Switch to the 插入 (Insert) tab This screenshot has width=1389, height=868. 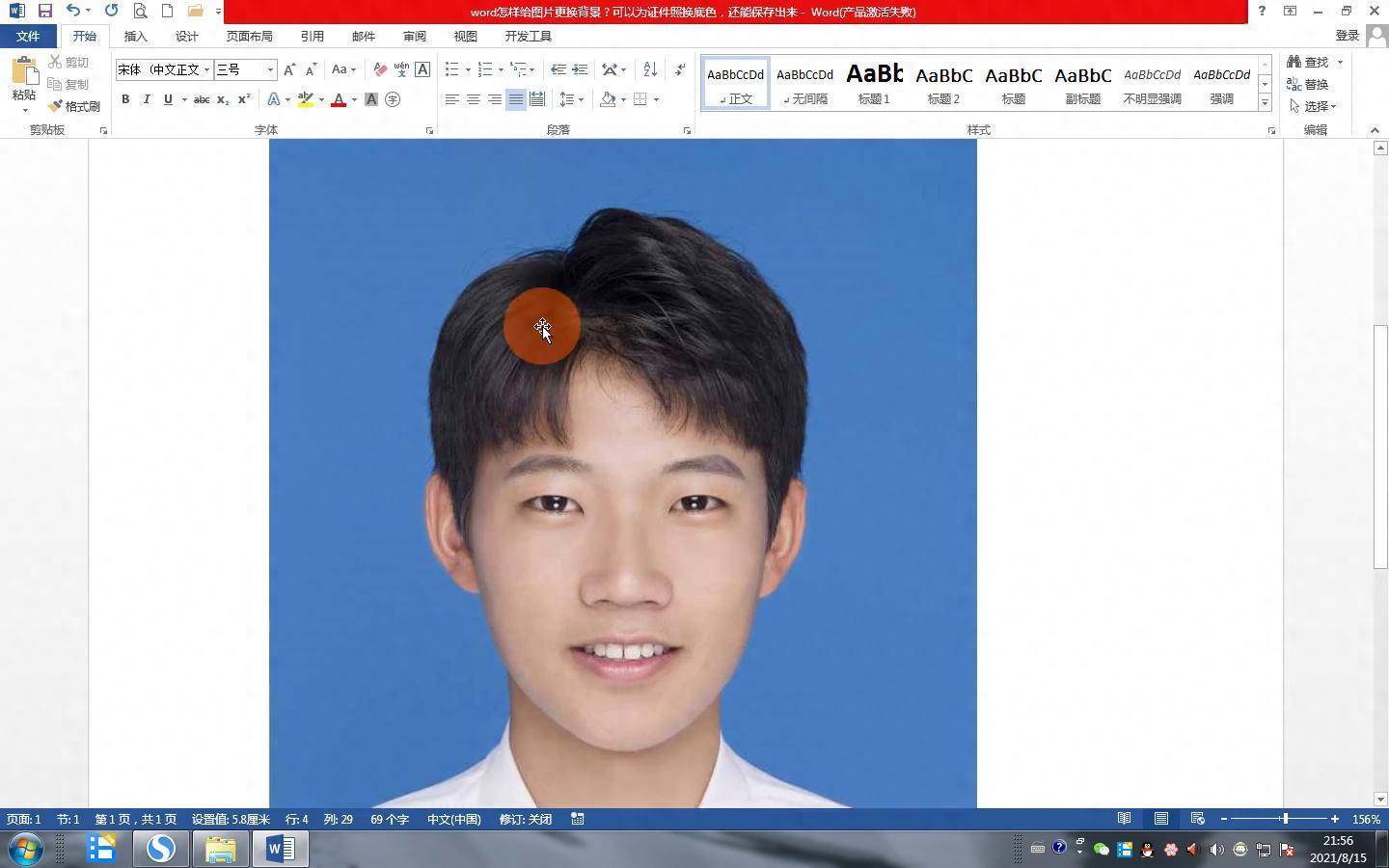coord(136,36)
